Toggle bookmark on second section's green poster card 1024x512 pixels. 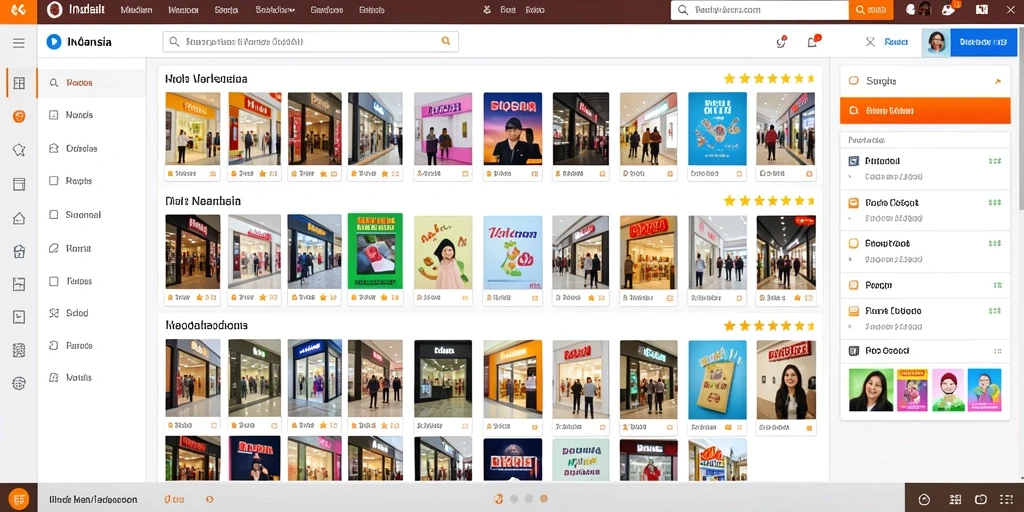tap(397, 298)
